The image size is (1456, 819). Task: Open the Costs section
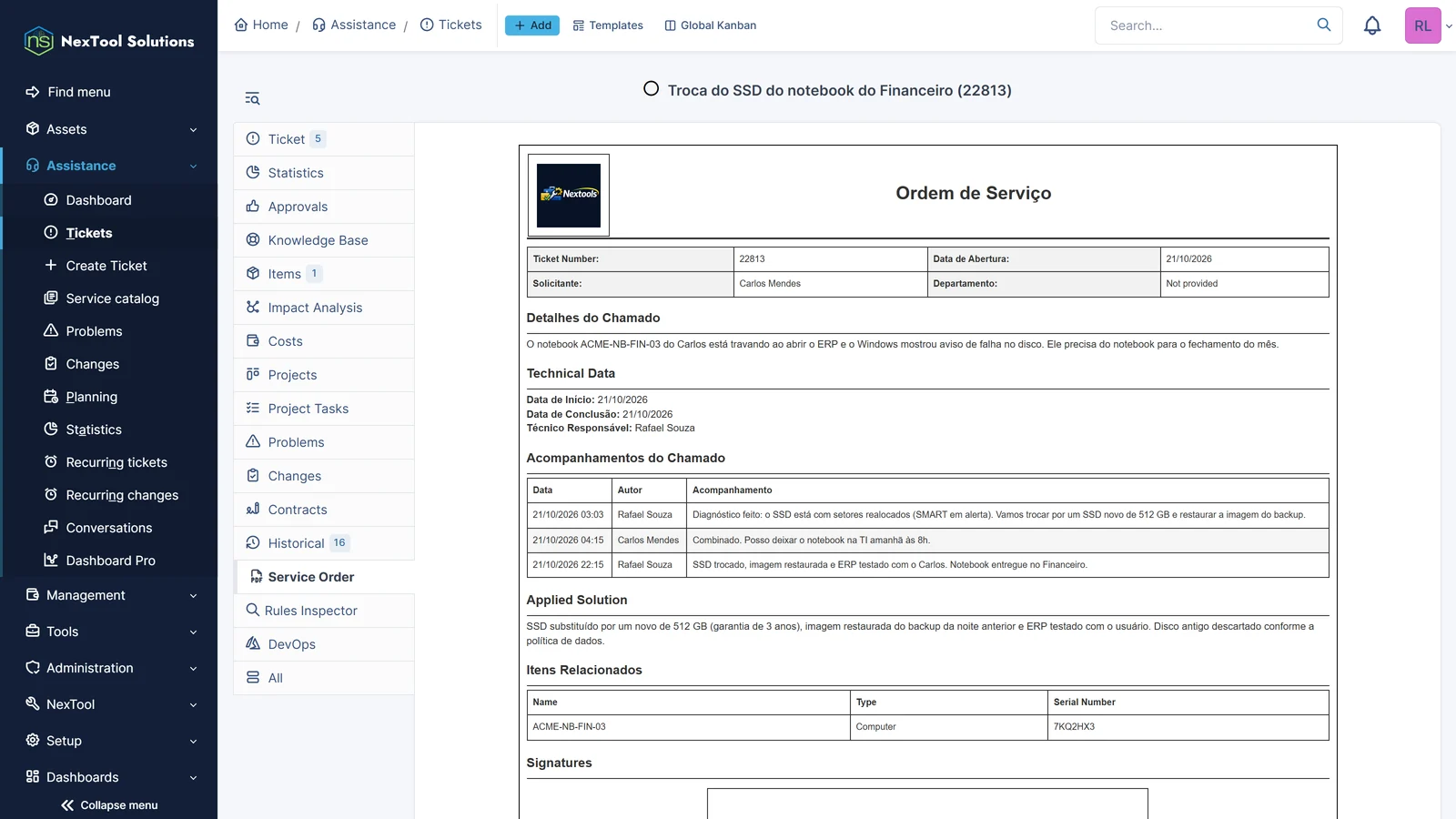coord(324,341)
